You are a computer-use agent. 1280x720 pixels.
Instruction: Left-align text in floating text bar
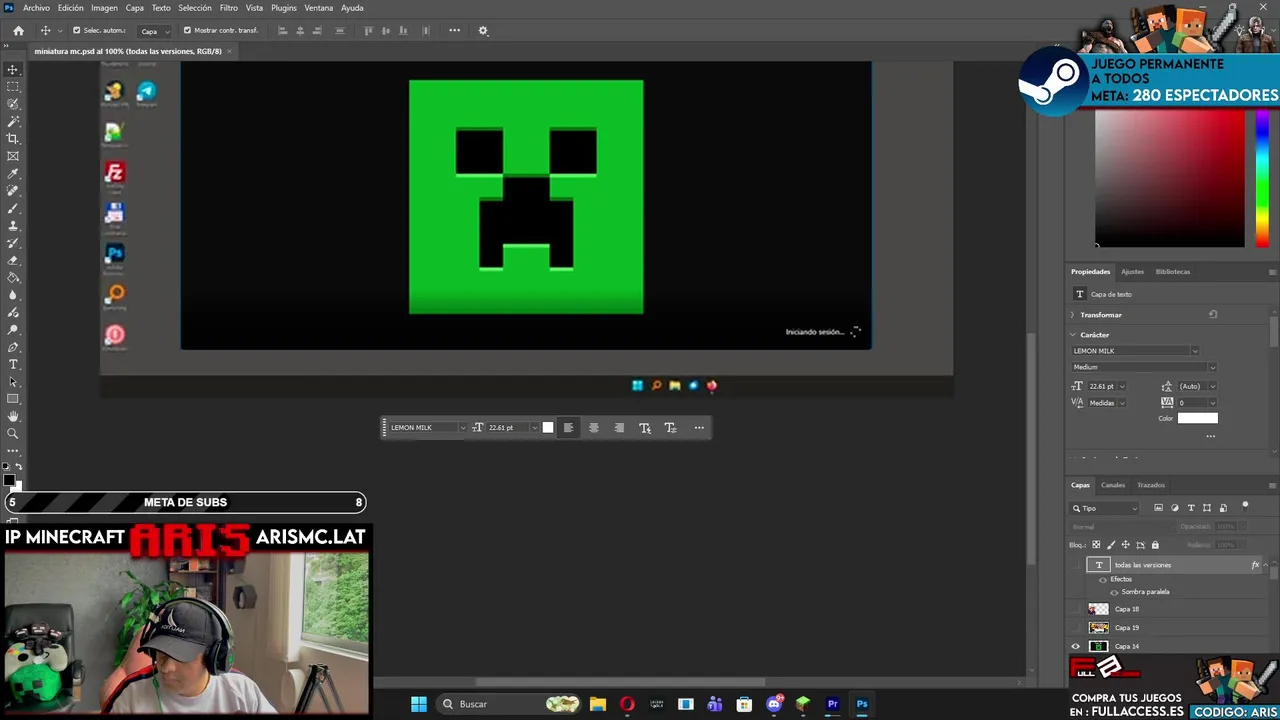tap(568, 428)
